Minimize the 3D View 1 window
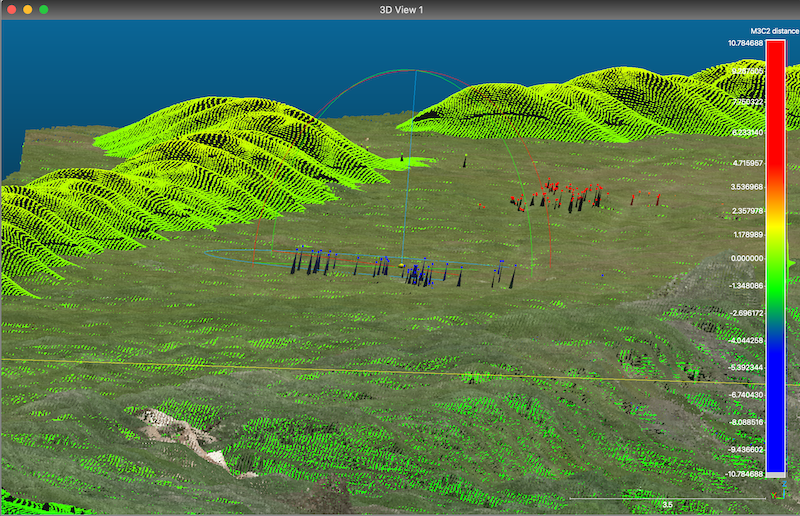The width and height of the screenshot is (800, 516). 28,10
